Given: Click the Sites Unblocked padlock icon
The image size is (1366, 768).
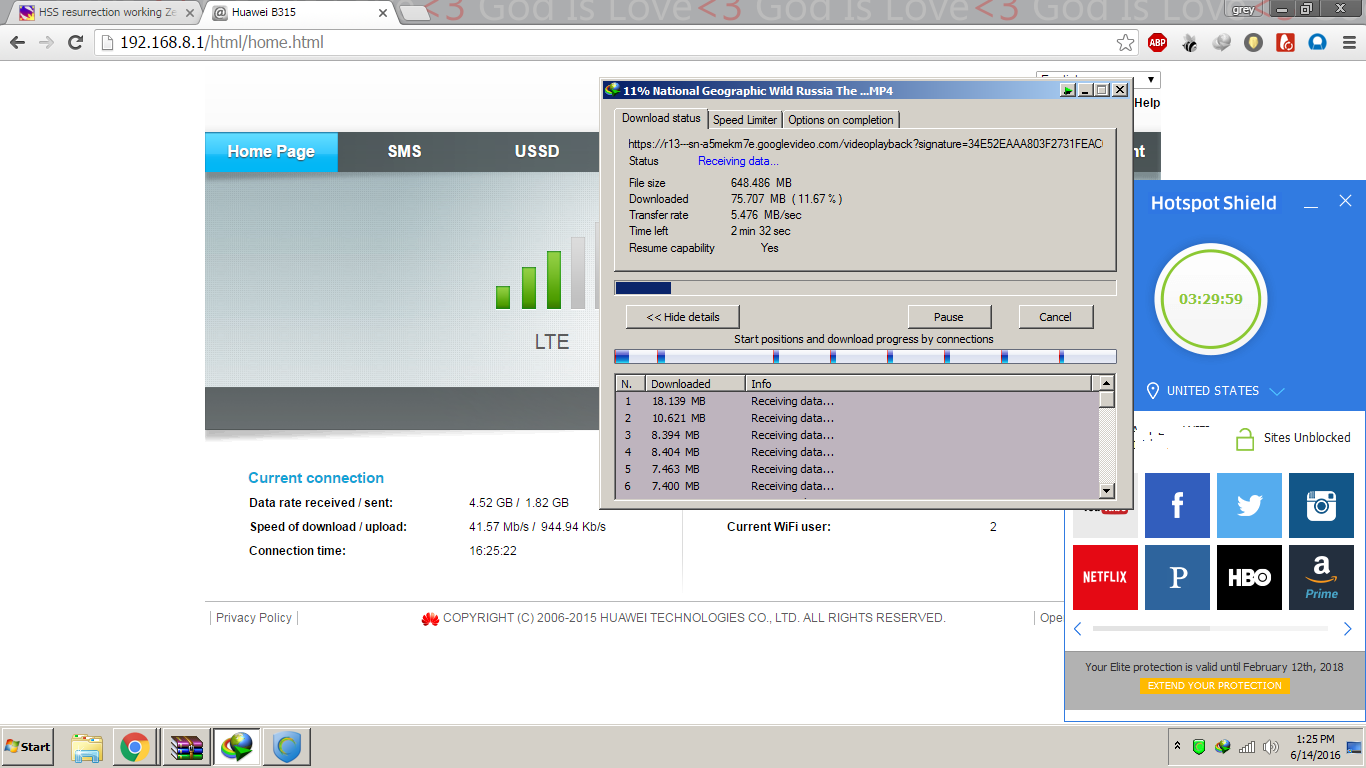Looking at the screenshot, I should 1245,438.
